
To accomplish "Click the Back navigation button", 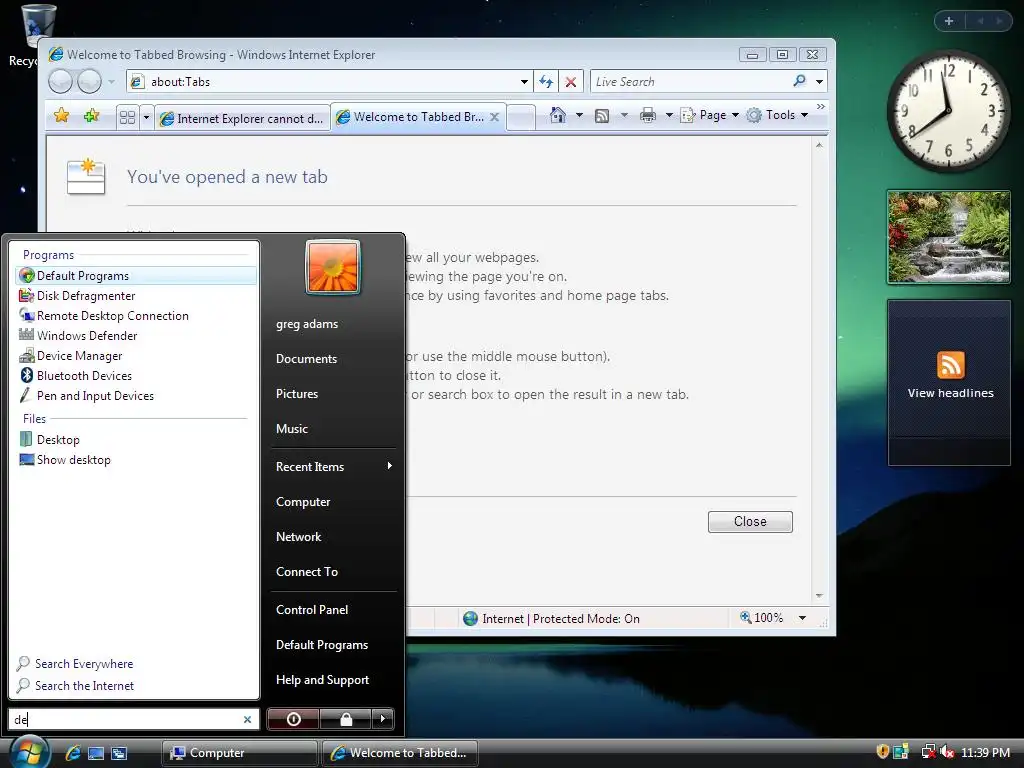I will [61, 82].
